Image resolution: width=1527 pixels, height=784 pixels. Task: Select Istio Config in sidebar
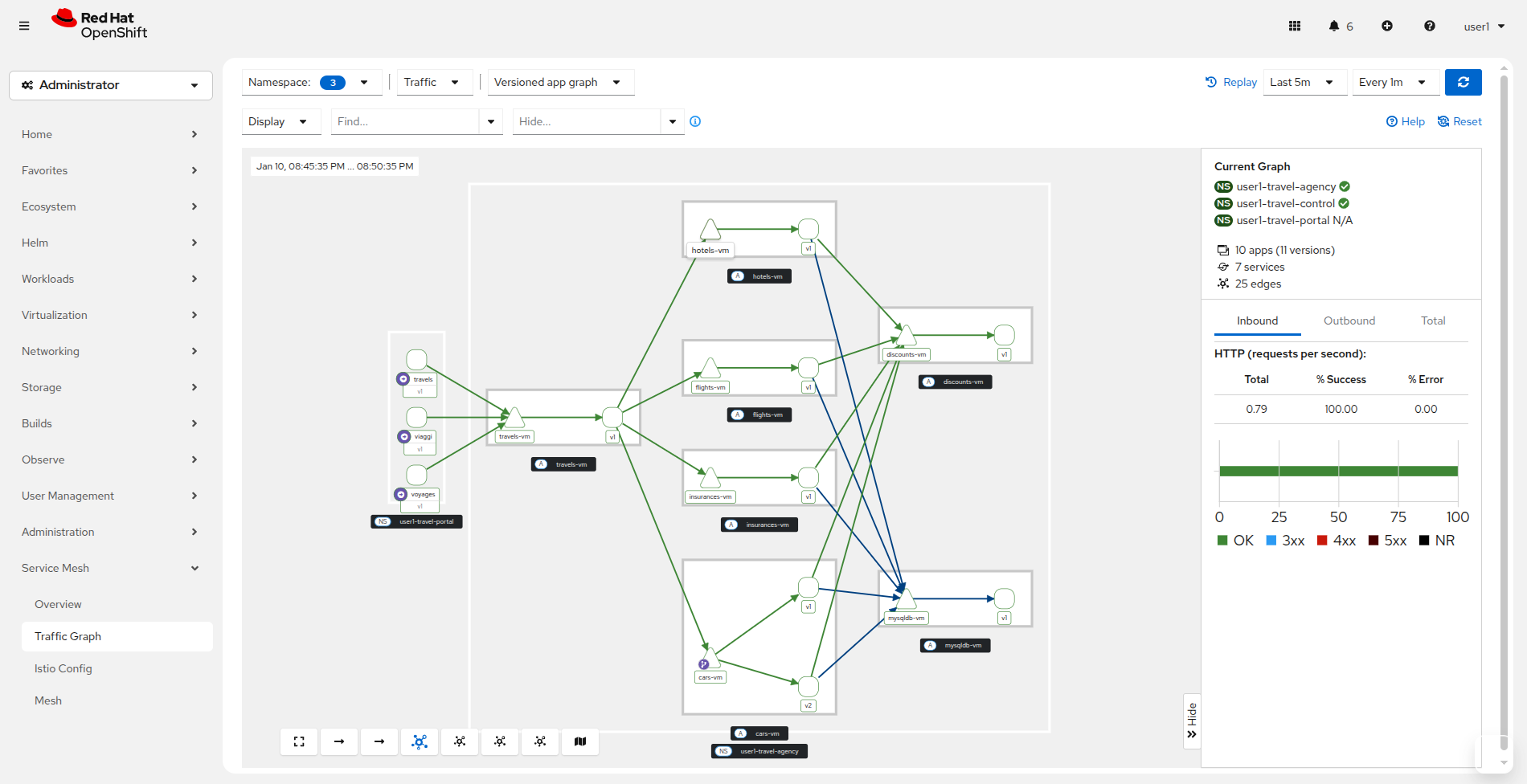tap(63, 668)
